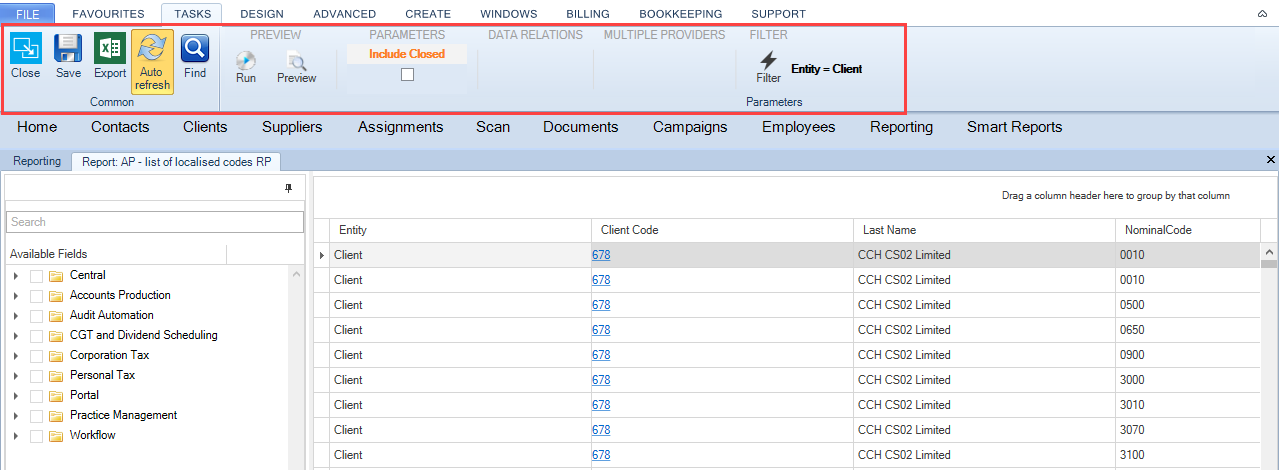Expand the Audit Automation folder node

[15, 315]
